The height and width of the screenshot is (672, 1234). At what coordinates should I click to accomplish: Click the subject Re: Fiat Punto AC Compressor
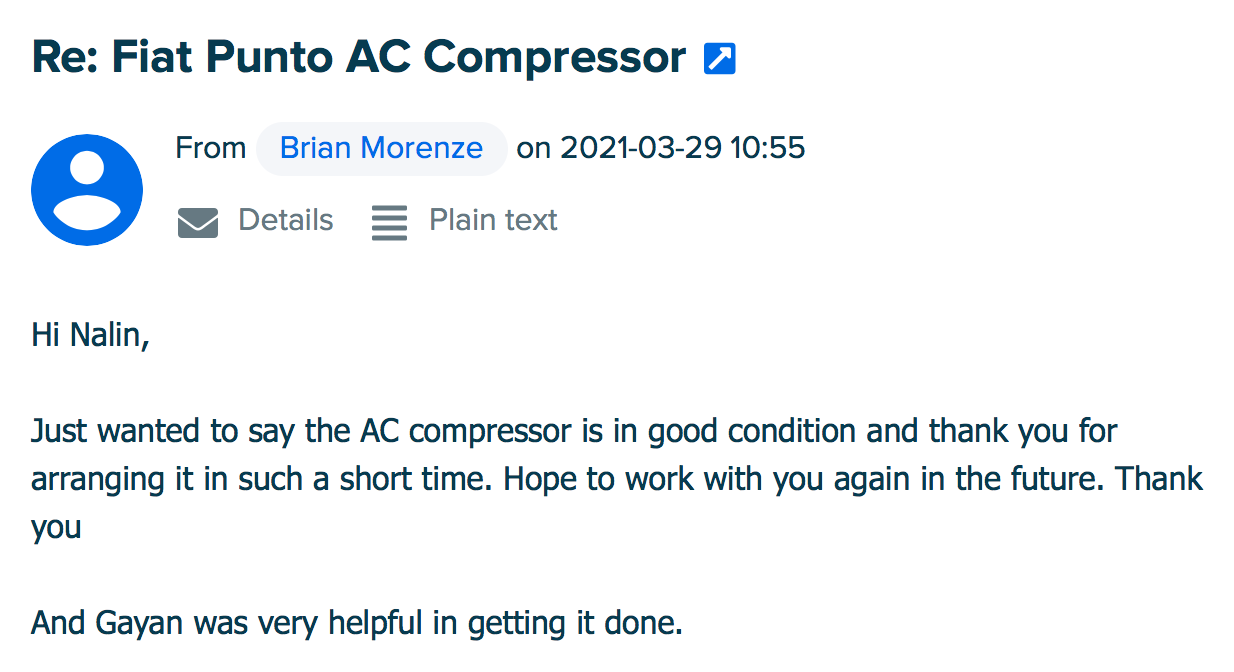(359, 57)
